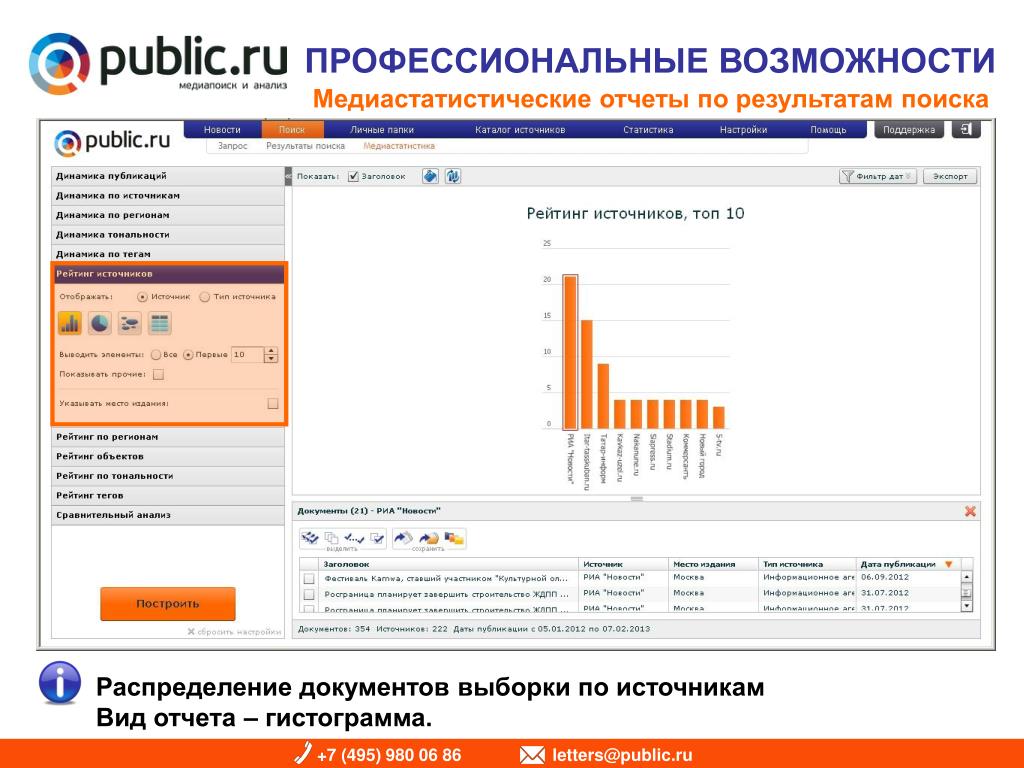Expand the Динамика по тегам section
Image resolution: width=1024 pixels, height=768 pixels.
[x=168, y=254]
